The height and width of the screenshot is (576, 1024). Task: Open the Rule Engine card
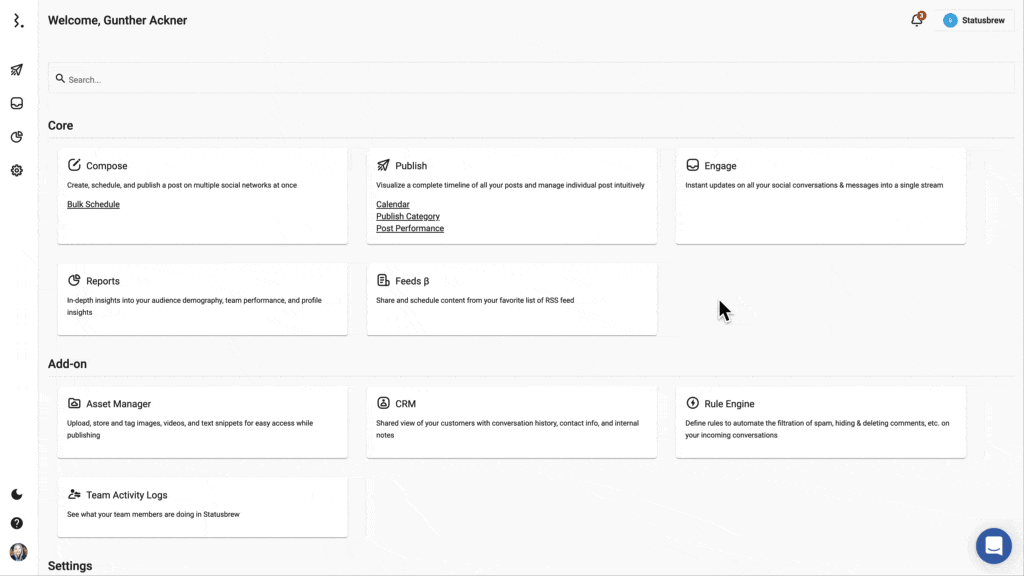click(x=820, y=421)
